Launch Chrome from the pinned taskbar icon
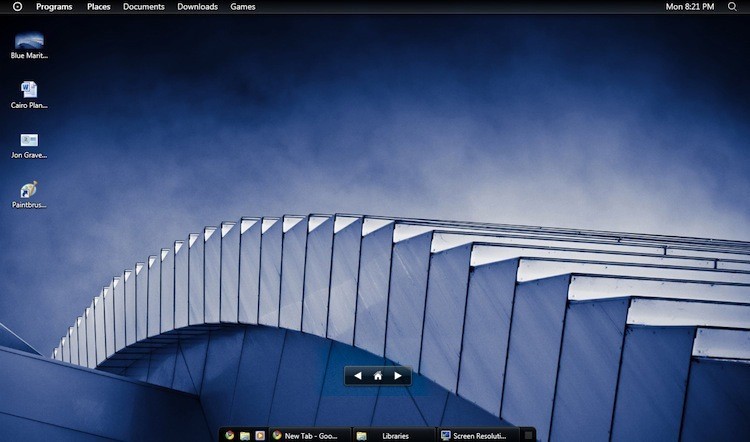The height and width of the screenshot is (442, 750). tap(230, 436)
